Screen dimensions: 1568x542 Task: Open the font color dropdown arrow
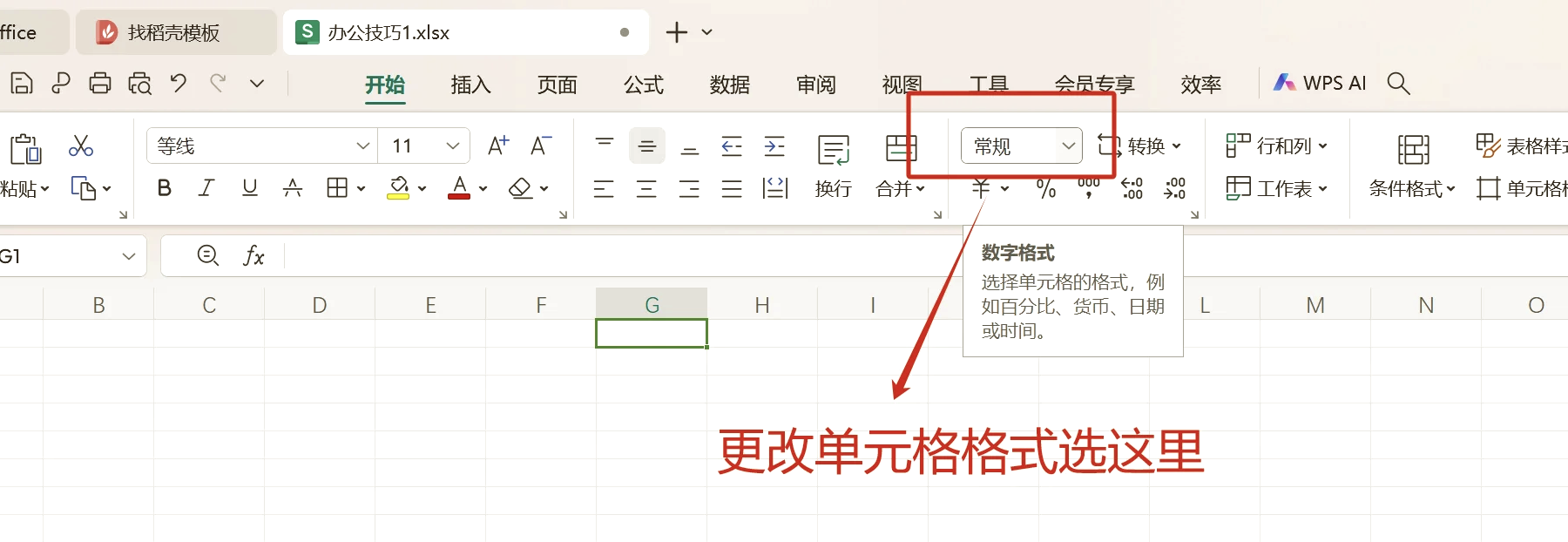(x=483, y=188)
